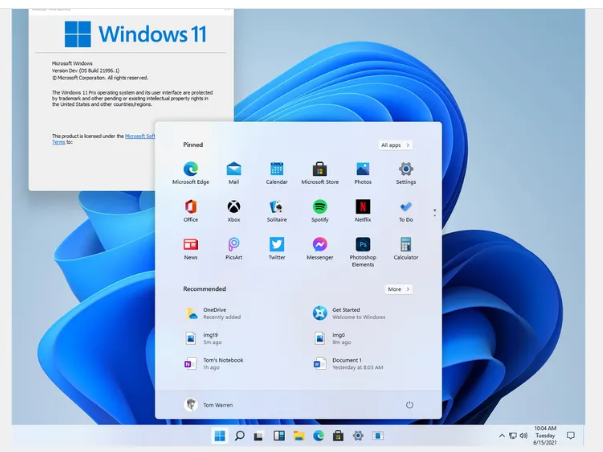Launch Photoshop Elements

tap(363, 252)
